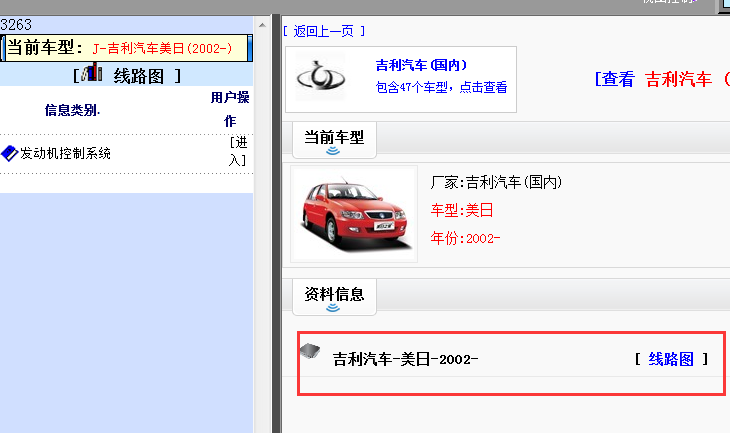Click the 返回上一页 back link
Image resolution: width=730 pixels, height=433 pixels.
(x=324, y=31)
